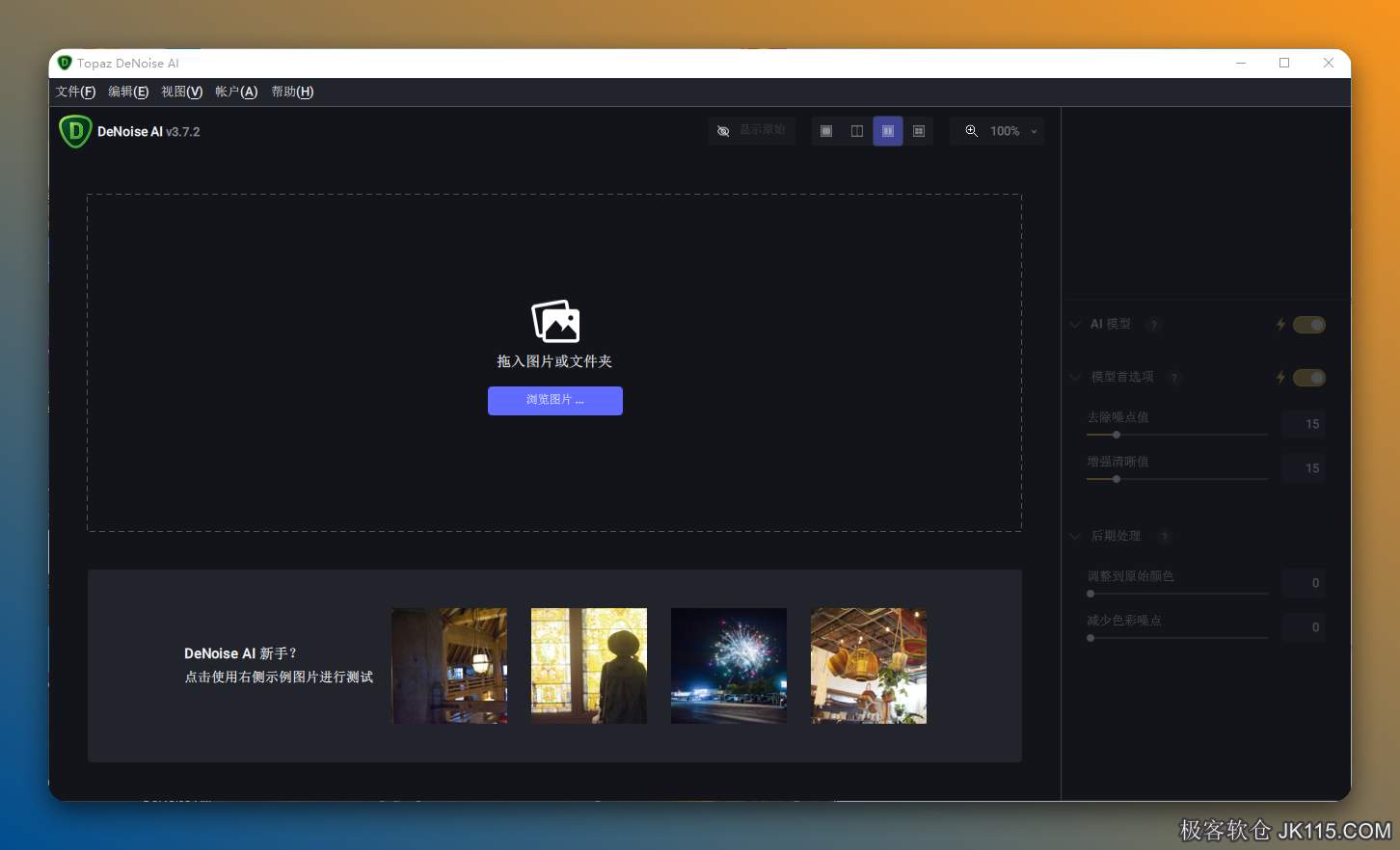Click the Topaz title bar app icon

coord(65,63)
